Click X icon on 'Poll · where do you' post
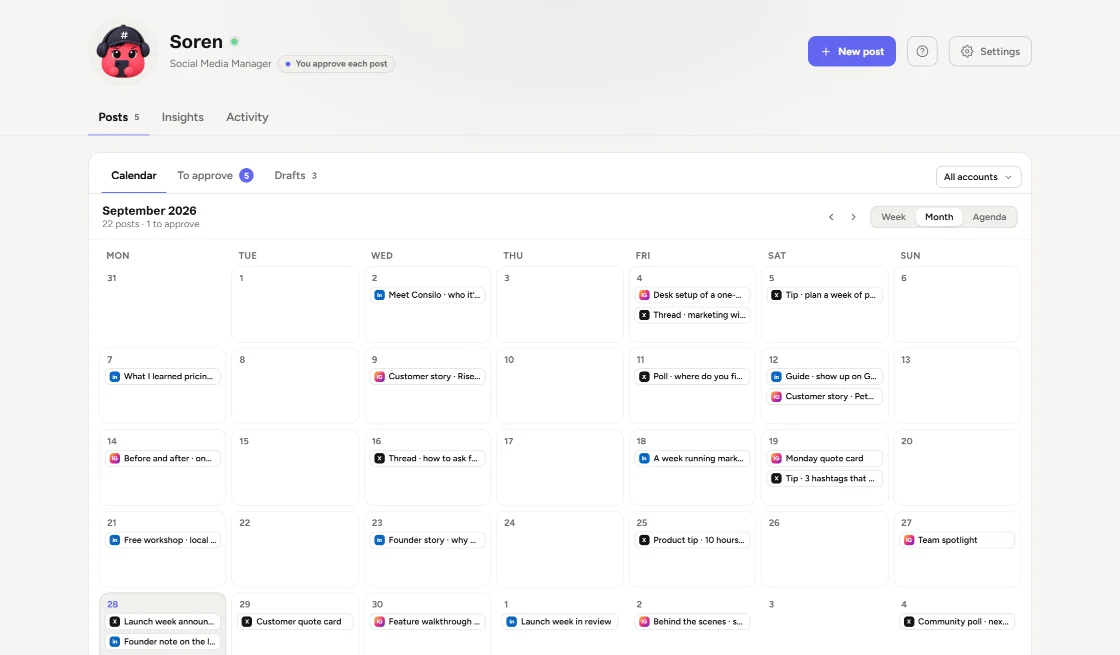1120x655 pixels. pyautogui.click(x=644, y=376)
